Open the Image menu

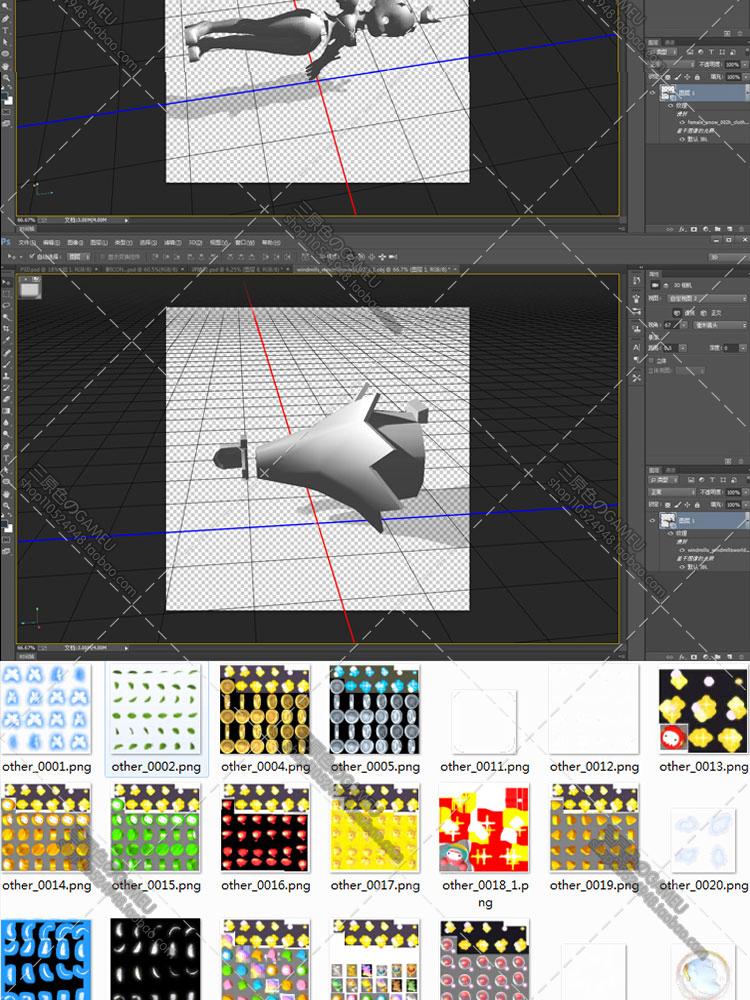coord(75,242)
